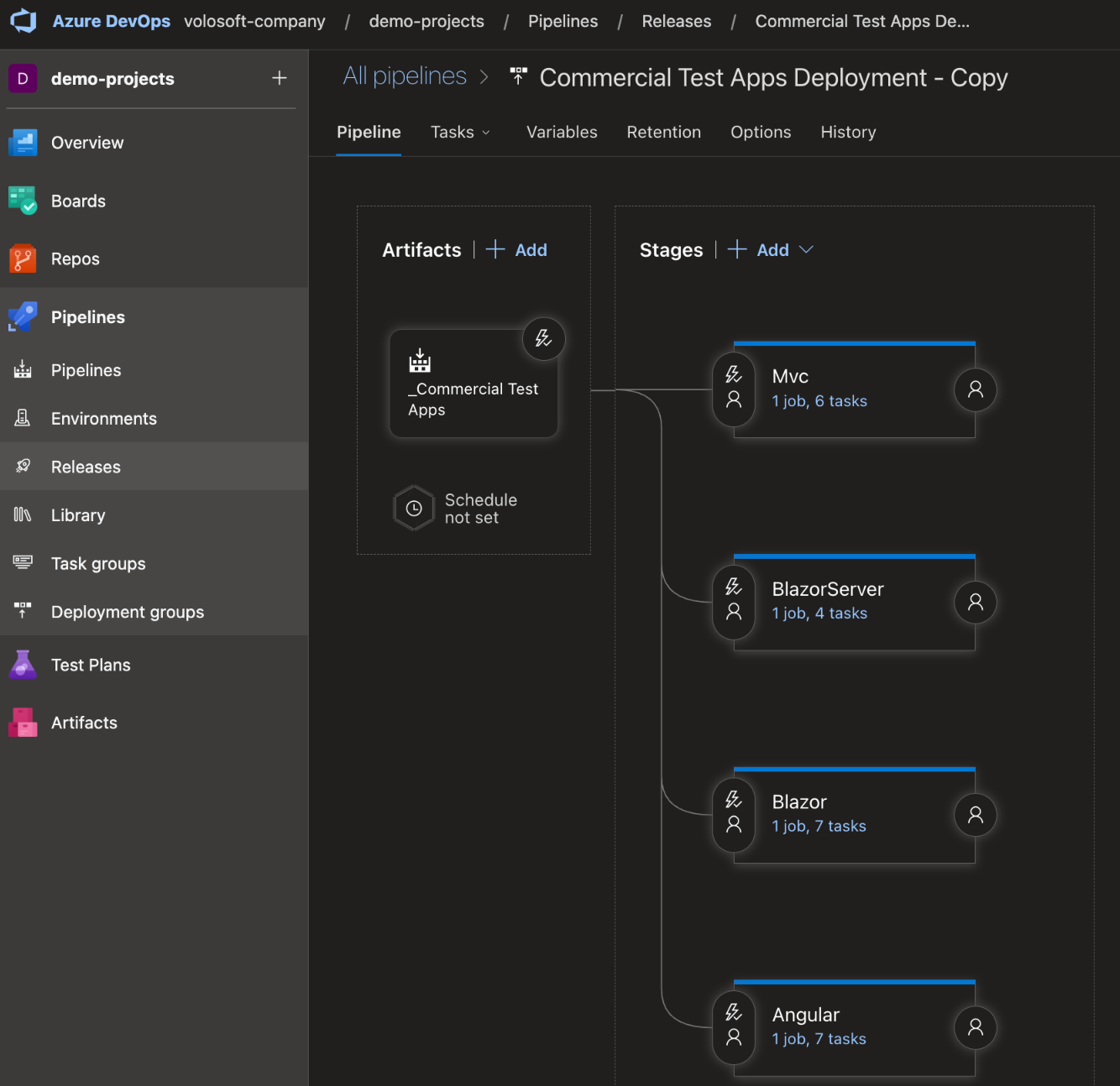
Task: Open continuous deployment trigger on the artifact
Action: click(544, 339)
